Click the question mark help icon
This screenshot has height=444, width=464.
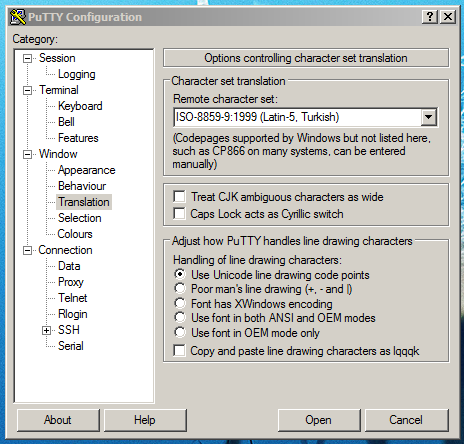coord(430,17)
